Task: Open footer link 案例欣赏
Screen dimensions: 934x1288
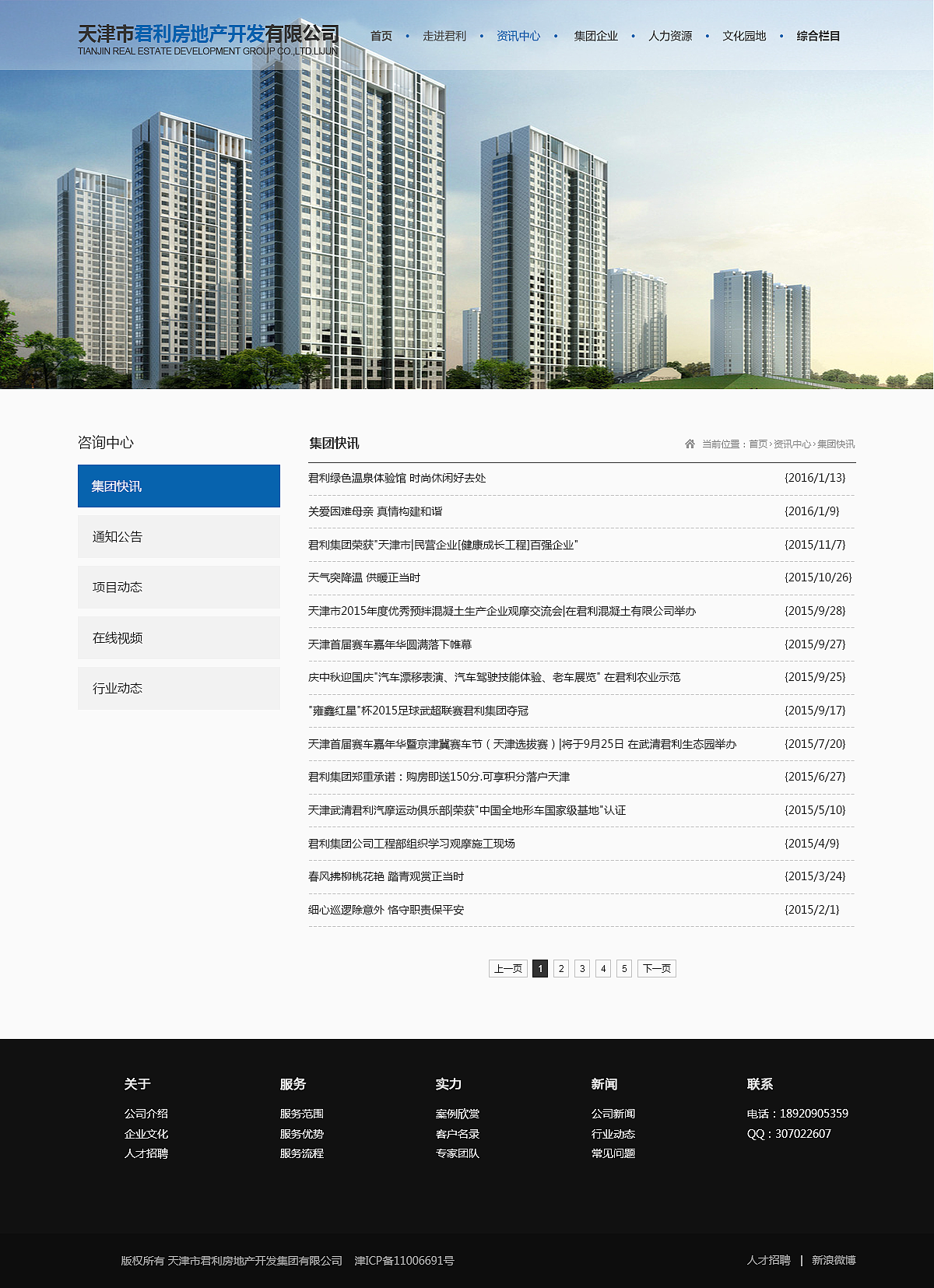Action: point(458,1114)
